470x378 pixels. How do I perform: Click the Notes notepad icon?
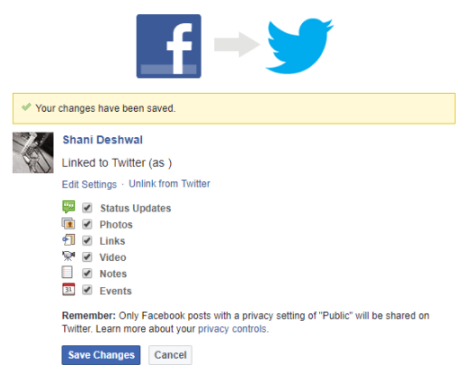pos(67,272)
